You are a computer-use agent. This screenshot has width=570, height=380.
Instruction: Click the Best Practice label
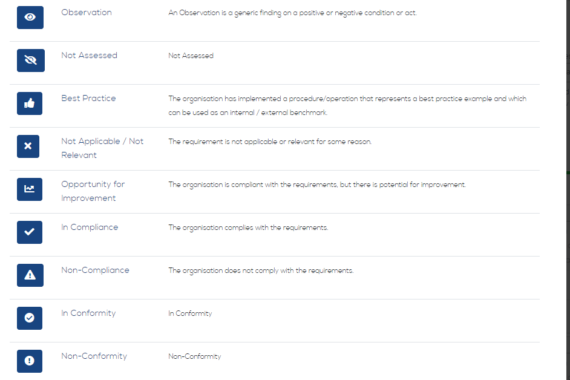click(88, 98)
